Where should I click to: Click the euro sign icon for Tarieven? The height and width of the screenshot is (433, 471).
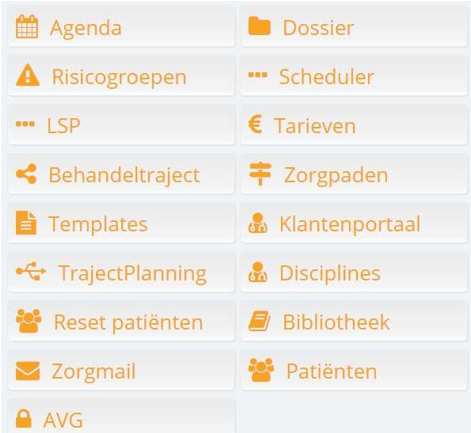point(255,124)
